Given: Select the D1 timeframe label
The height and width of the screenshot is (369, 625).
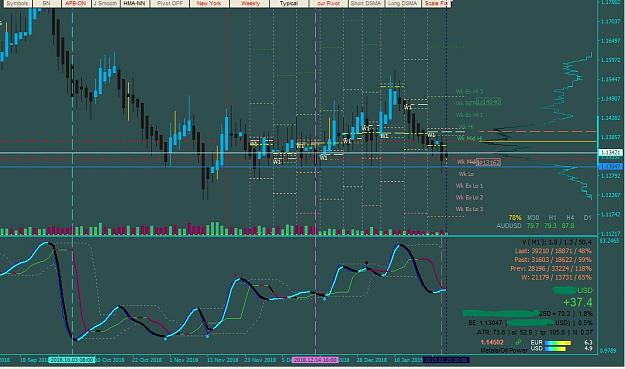Looking at the screenshot, I should click(588, 218).
